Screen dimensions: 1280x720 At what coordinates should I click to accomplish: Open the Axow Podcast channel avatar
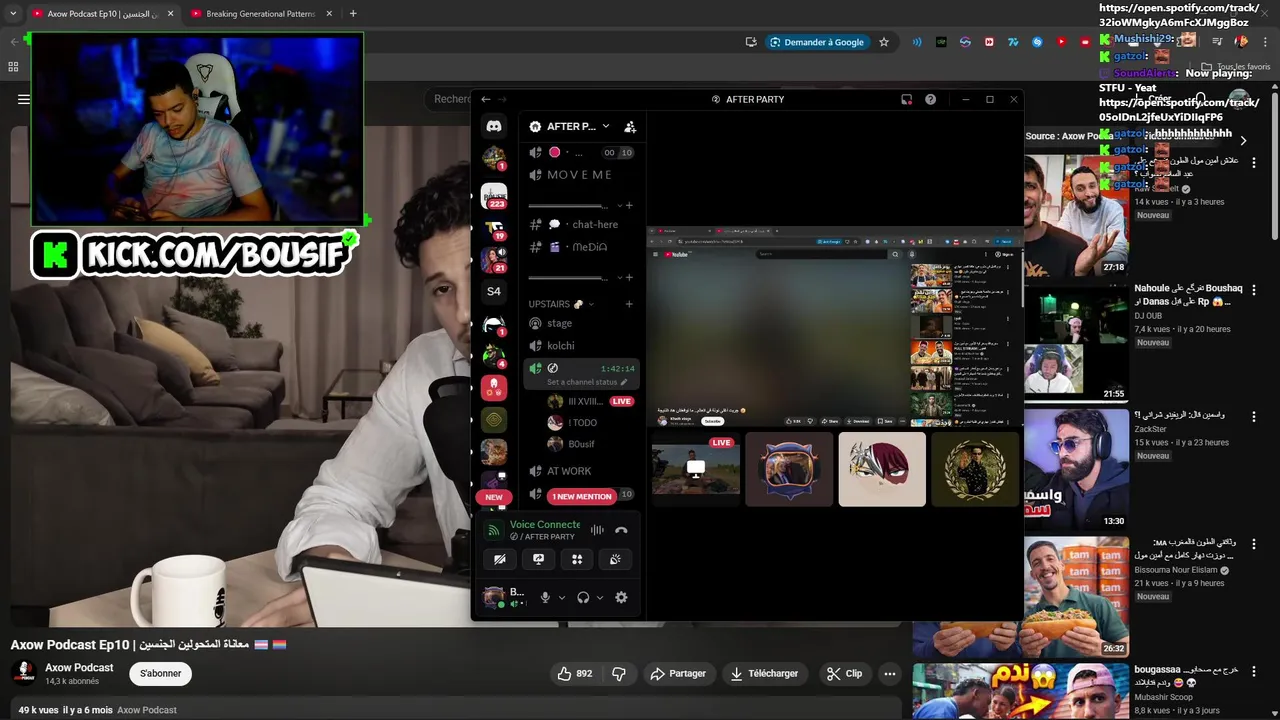pyautogui.click(x=24, y=673)
